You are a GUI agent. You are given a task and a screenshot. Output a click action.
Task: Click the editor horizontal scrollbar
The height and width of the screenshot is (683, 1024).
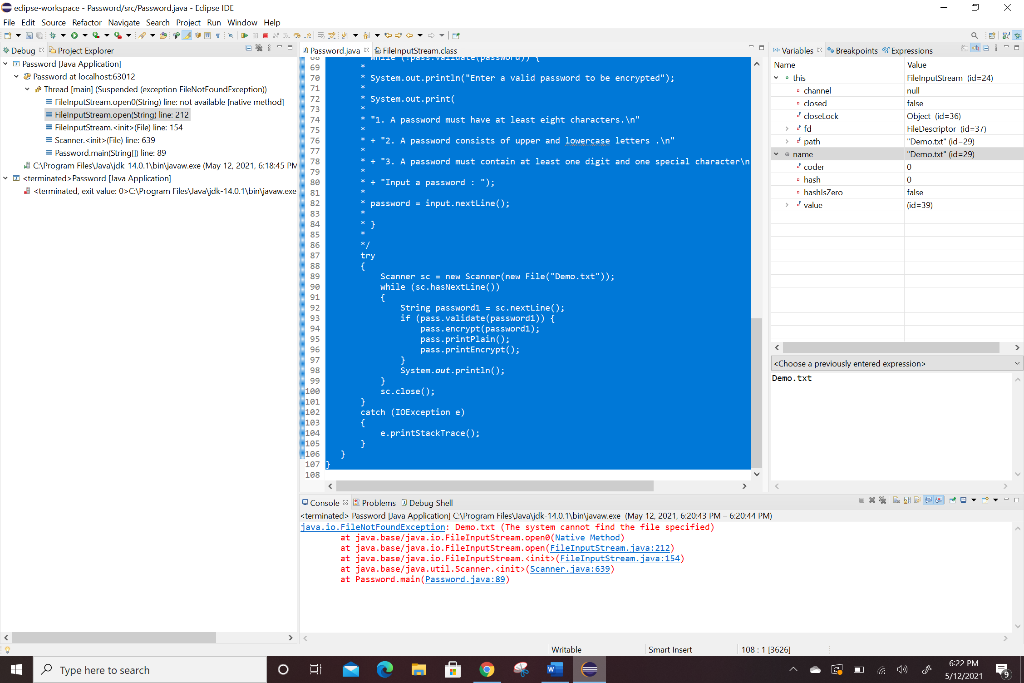495,486
